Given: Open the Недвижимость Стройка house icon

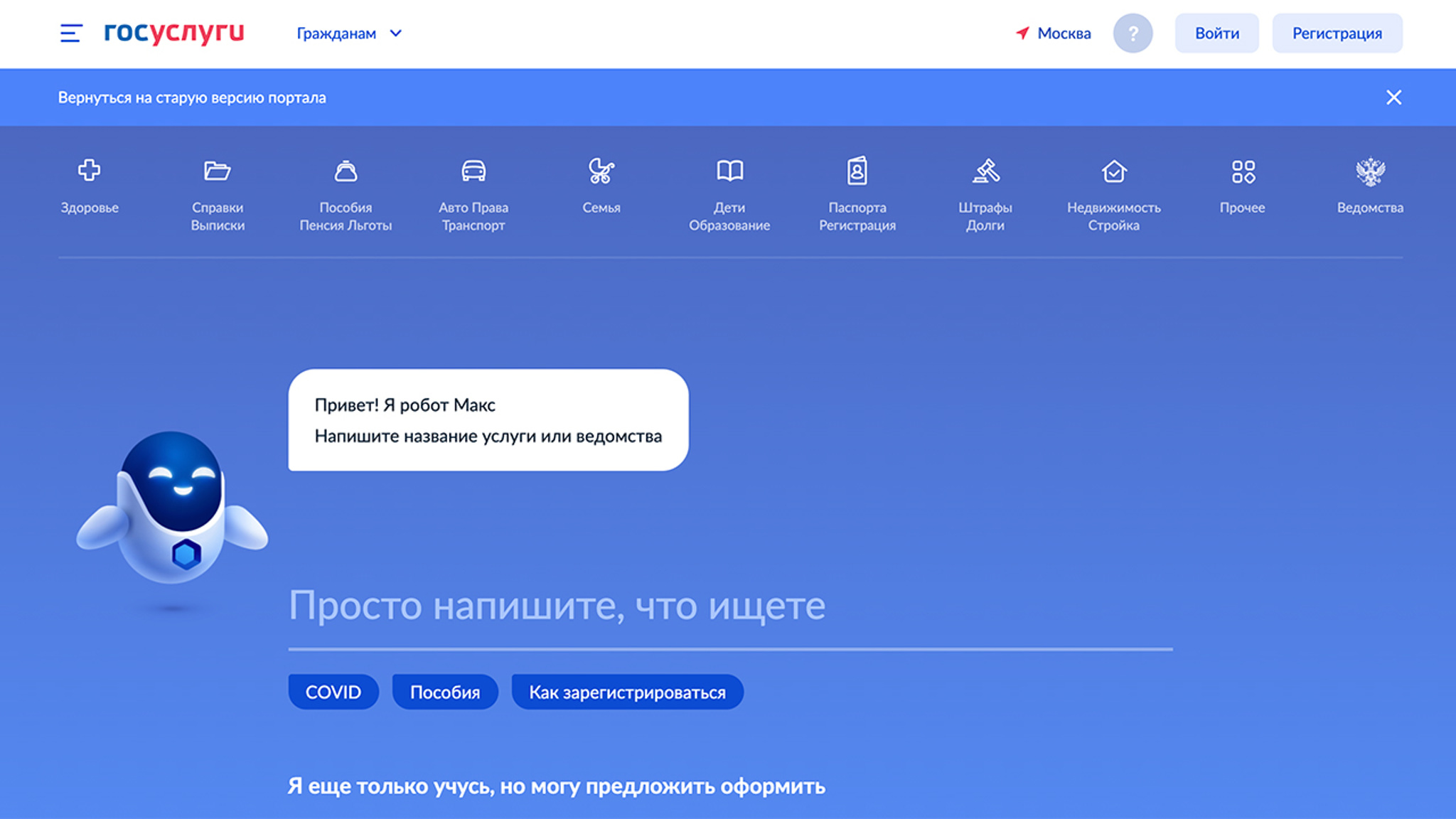Looking at the screenshot, I should point(1114,171).
